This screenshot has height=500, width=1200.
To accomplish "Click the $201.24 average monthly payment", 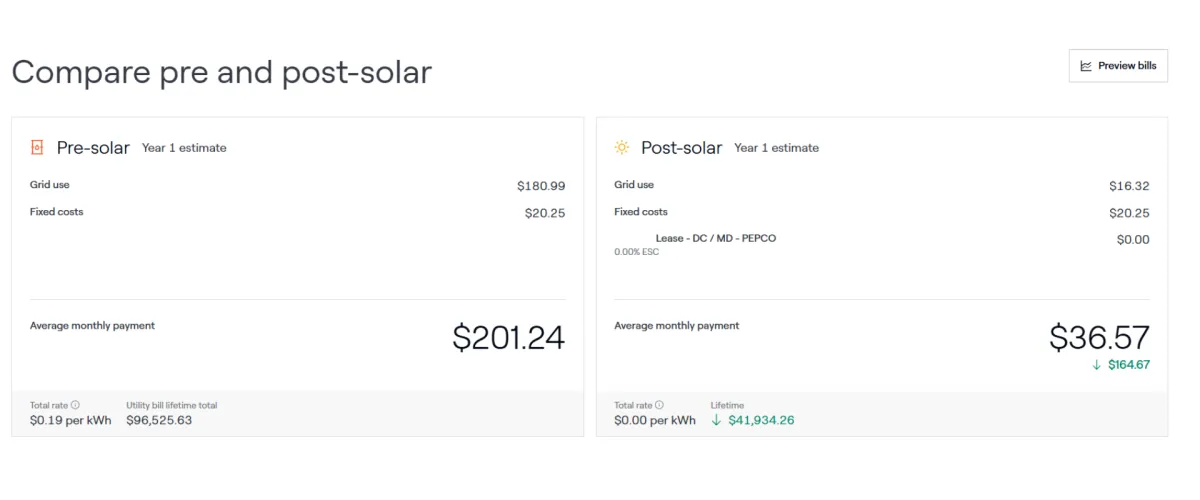I will 509,337.
